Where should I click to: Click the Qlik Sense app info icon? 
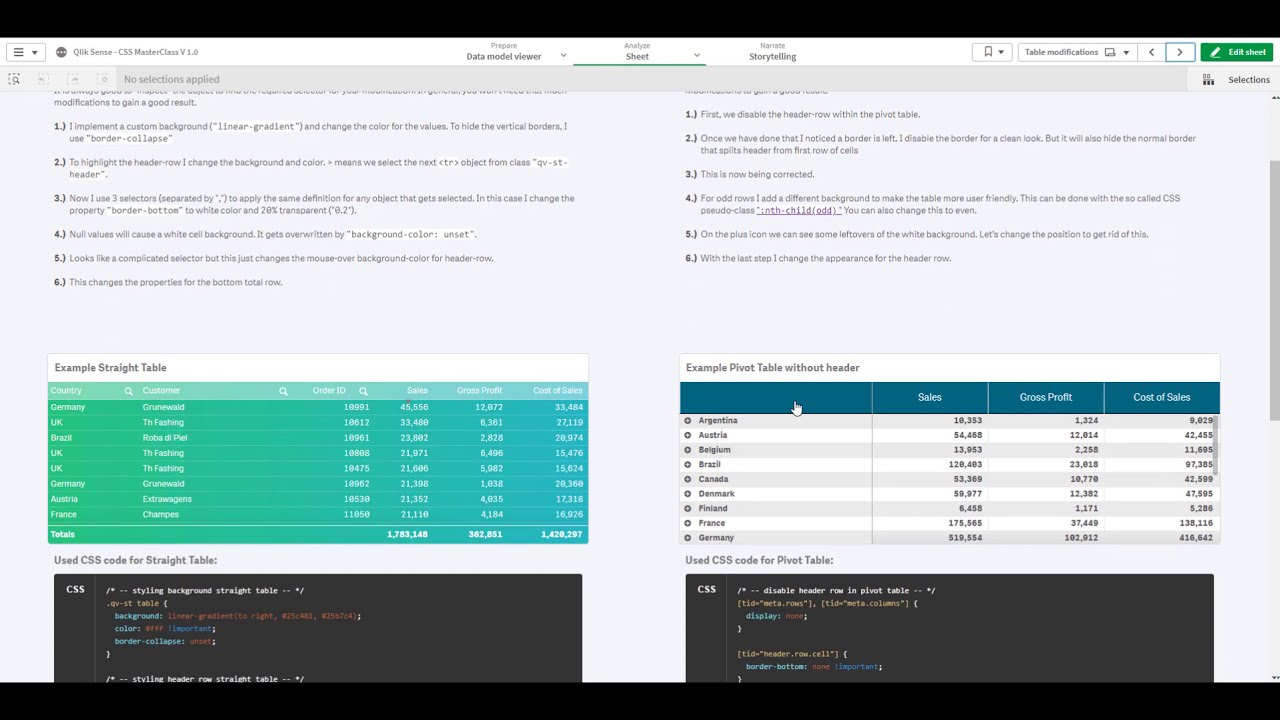click(62, 52)
